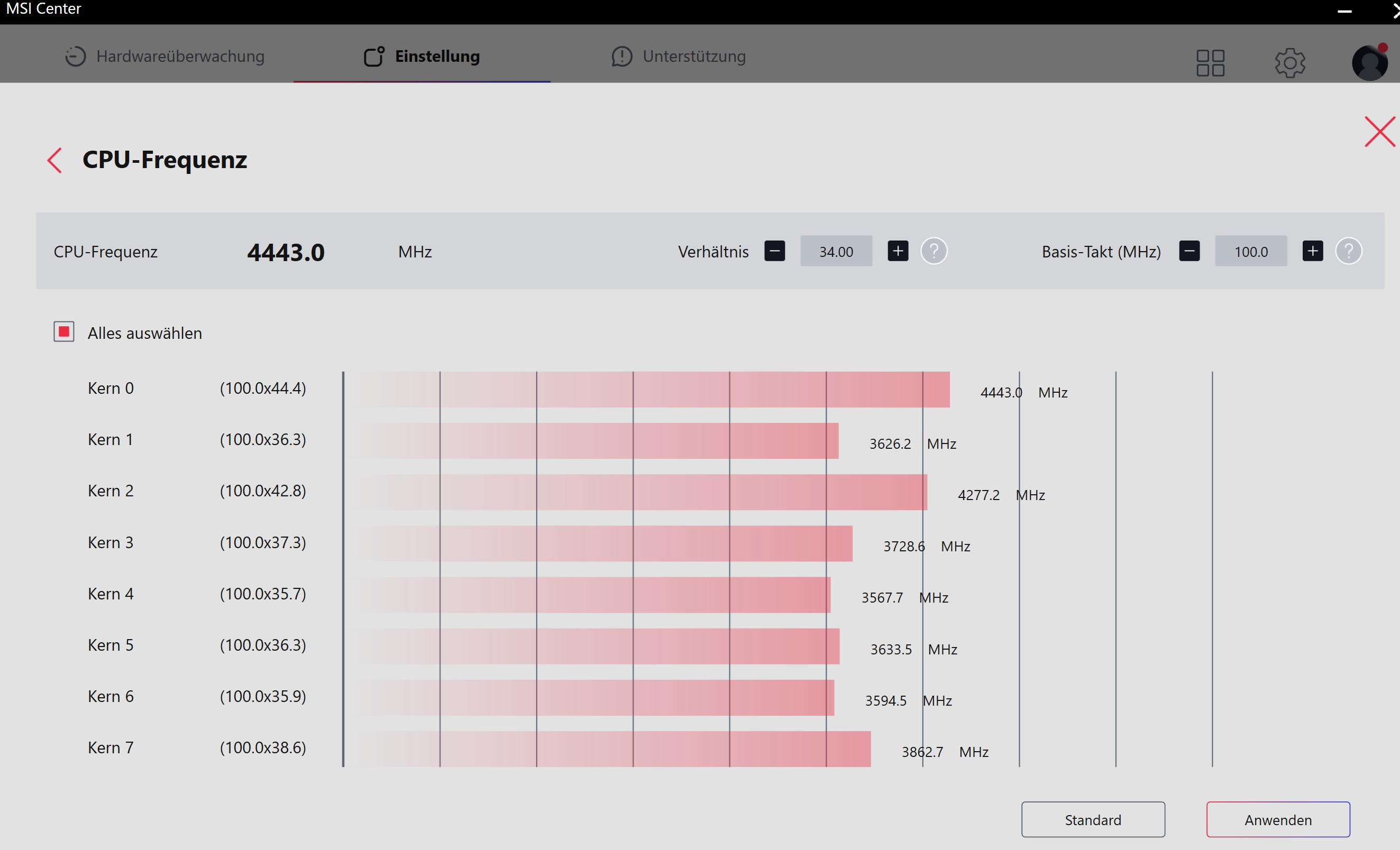Viewport: 1400px width, 850px height.
Task: Switch to the Unterstützung tab
Action: click(x=679, y=56)
